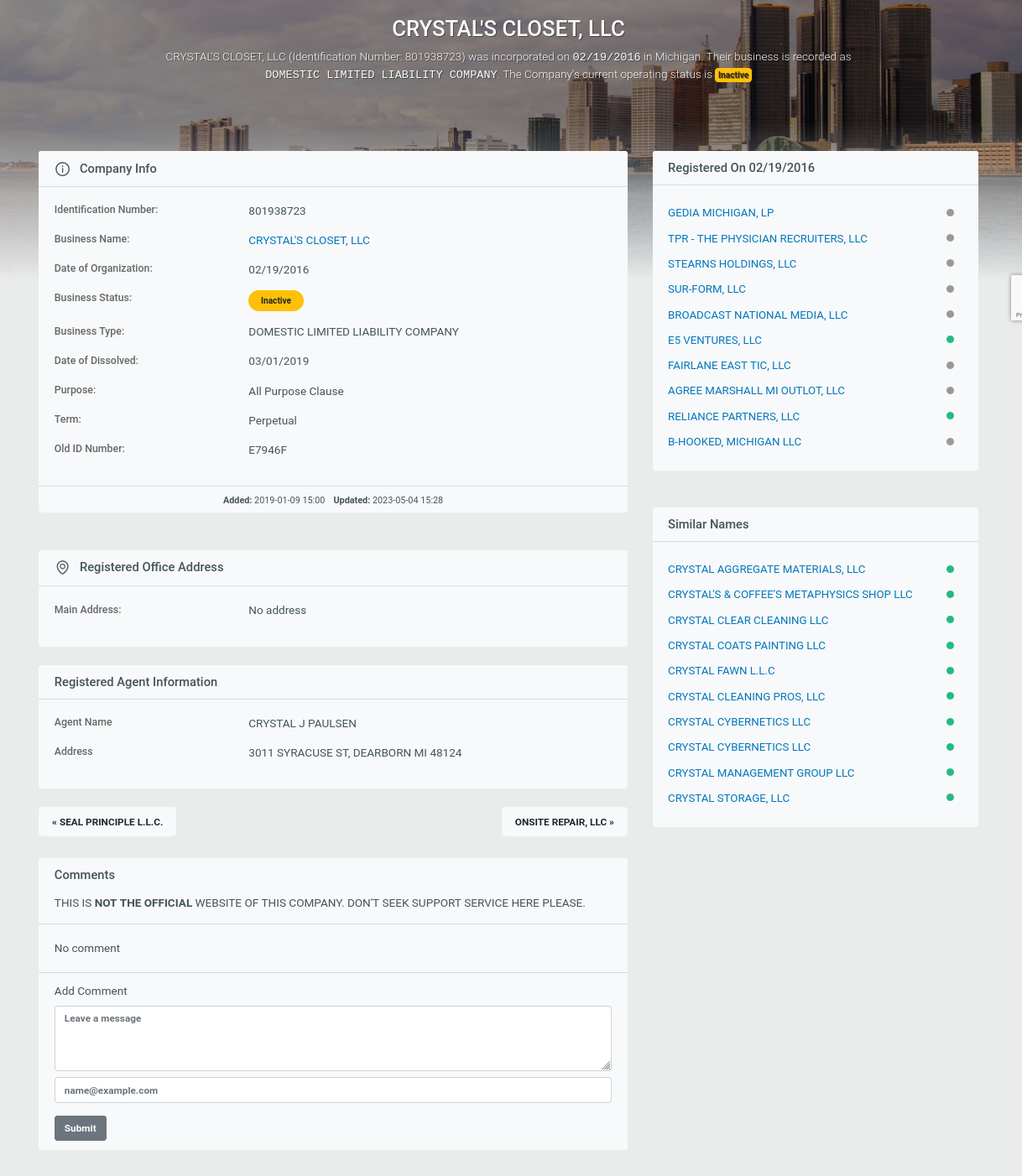Open GEDIA MICHIGAN, LP company link
The width and height of the screenshot is (1022, 1176).
(721, 213)
